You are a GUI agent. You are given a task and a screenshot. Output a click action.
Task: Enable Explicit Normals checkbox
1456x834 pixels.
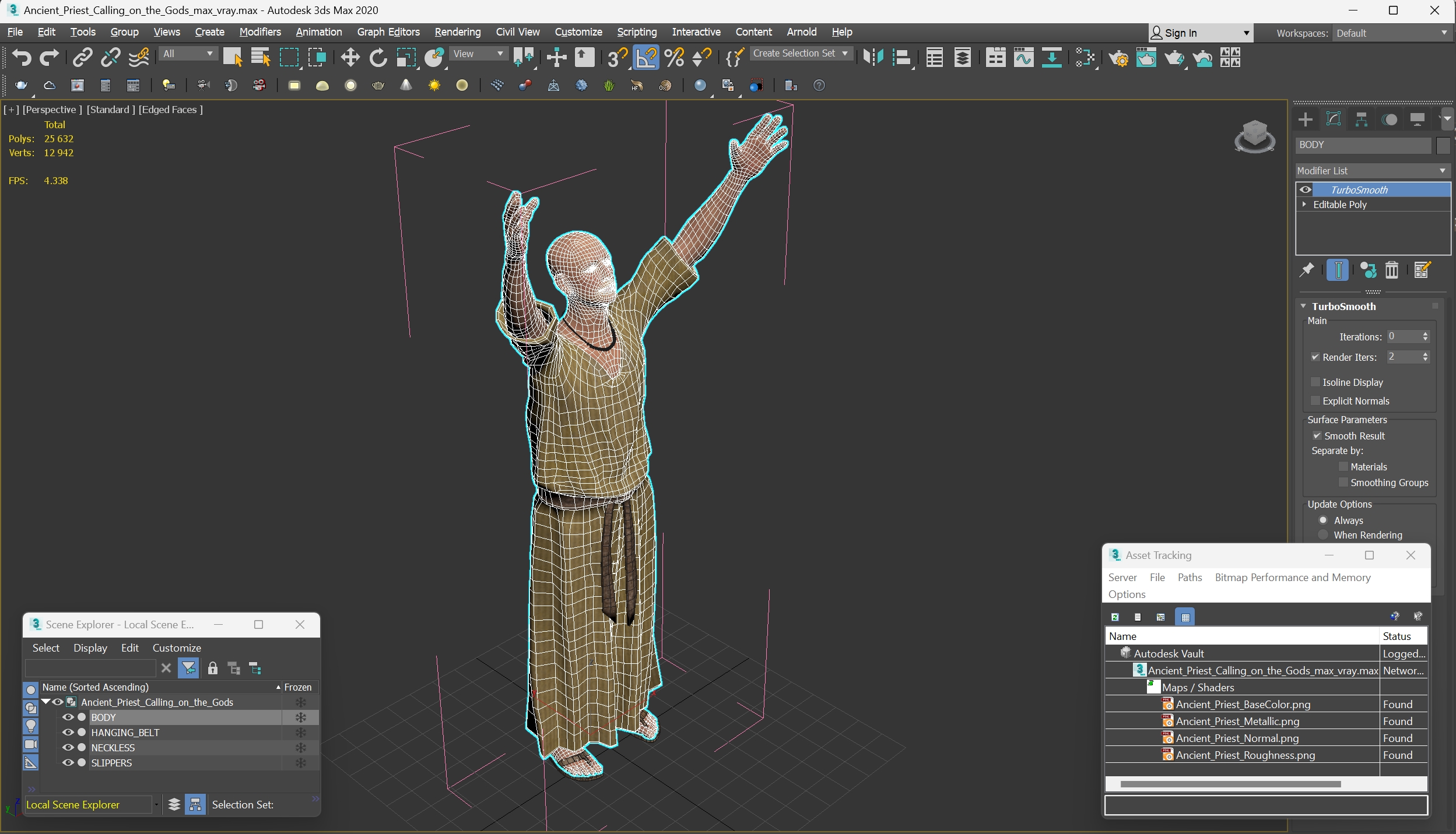pos(1315,401)
